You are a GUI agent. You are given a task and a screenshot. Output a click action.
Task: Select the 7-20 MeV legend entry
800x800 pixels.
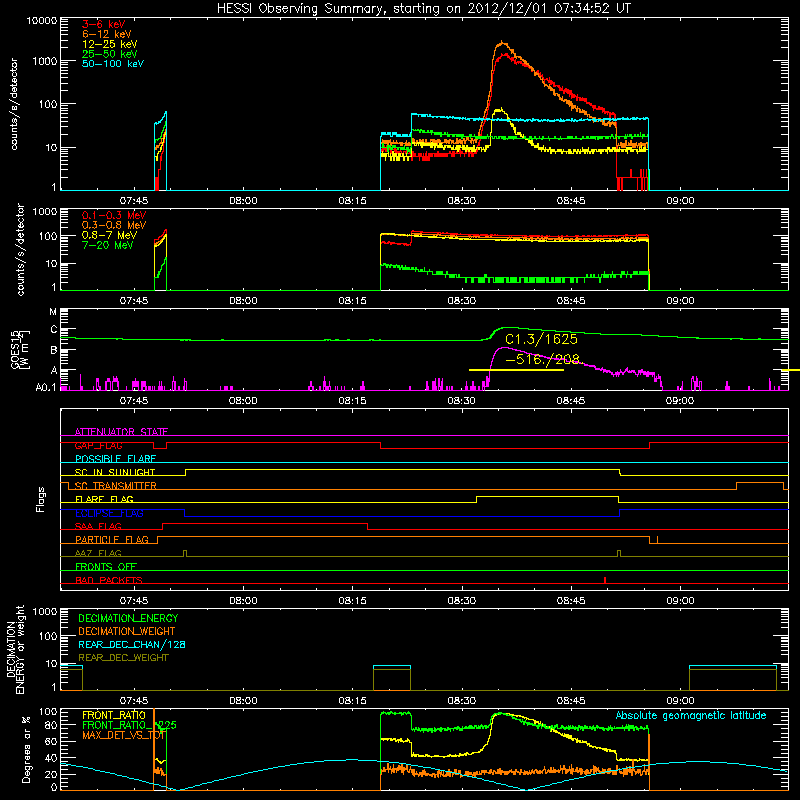107,245
